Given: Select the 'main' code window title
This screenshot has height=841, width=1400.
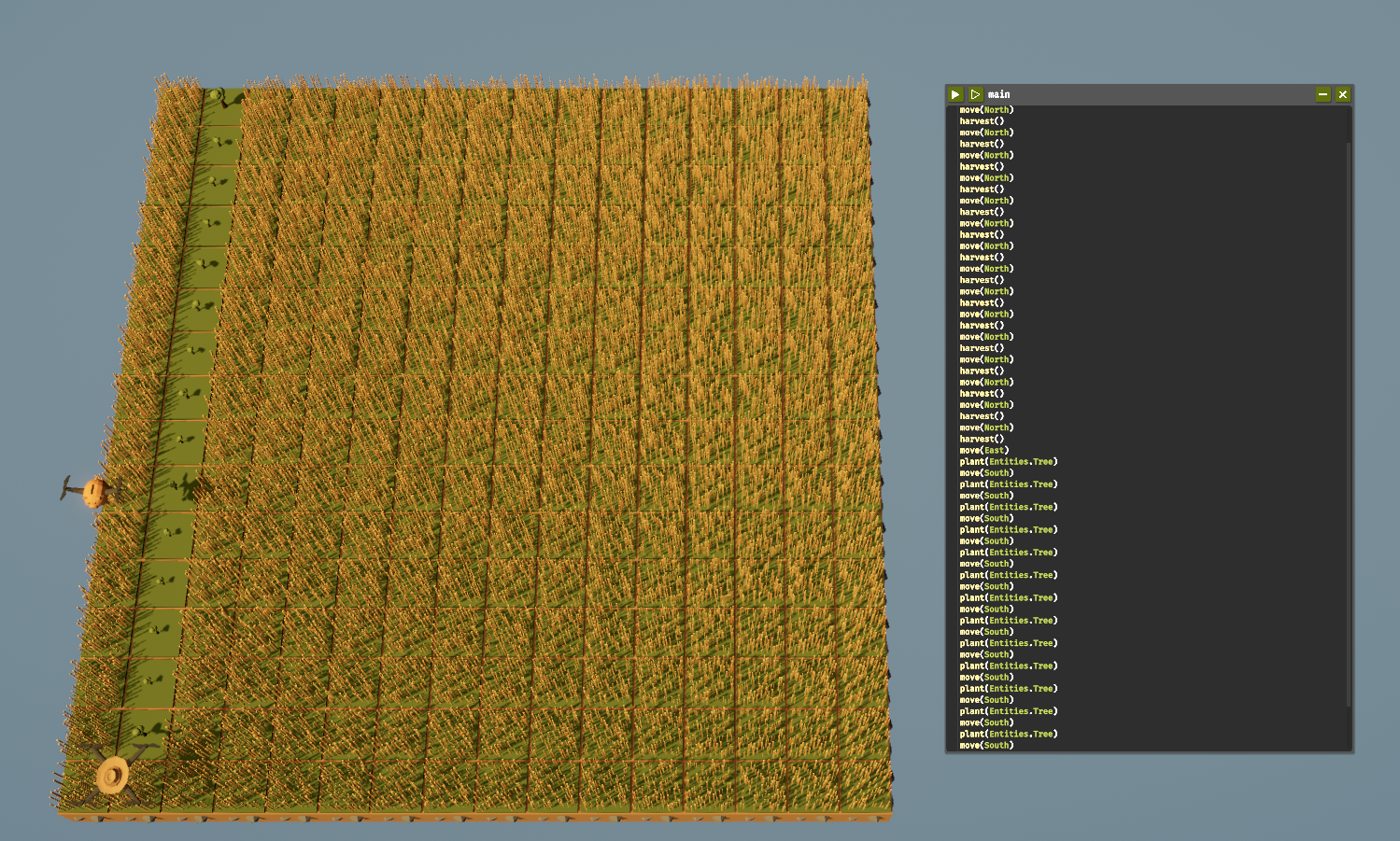Looking at the screenshot, I should click(998, 94).
